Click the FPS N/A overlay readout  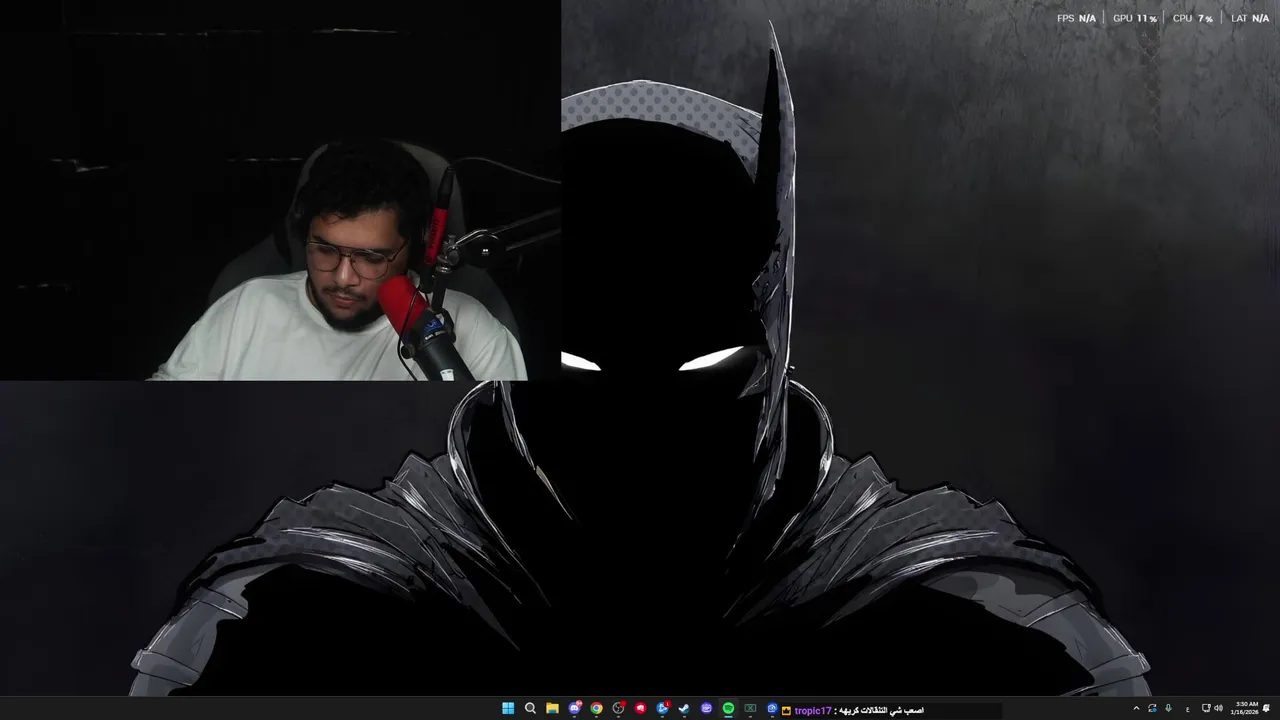tap(1076, 18)
